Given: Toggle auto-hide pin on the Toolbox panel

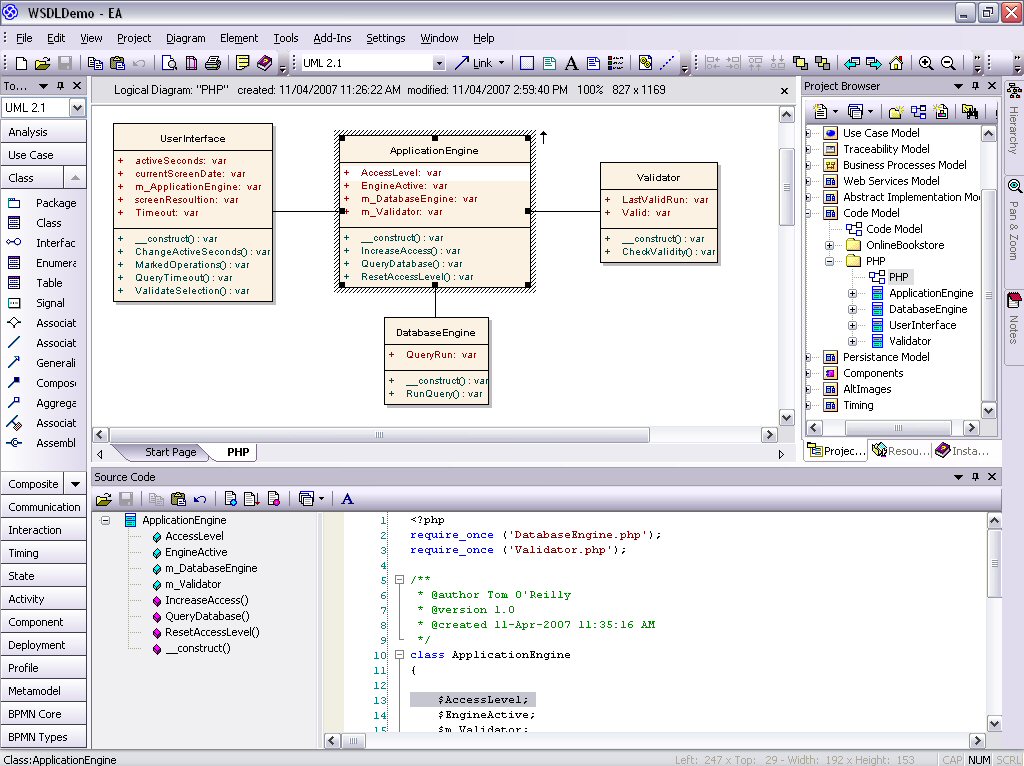Looking at the screenshot, I should pos(60,86).
